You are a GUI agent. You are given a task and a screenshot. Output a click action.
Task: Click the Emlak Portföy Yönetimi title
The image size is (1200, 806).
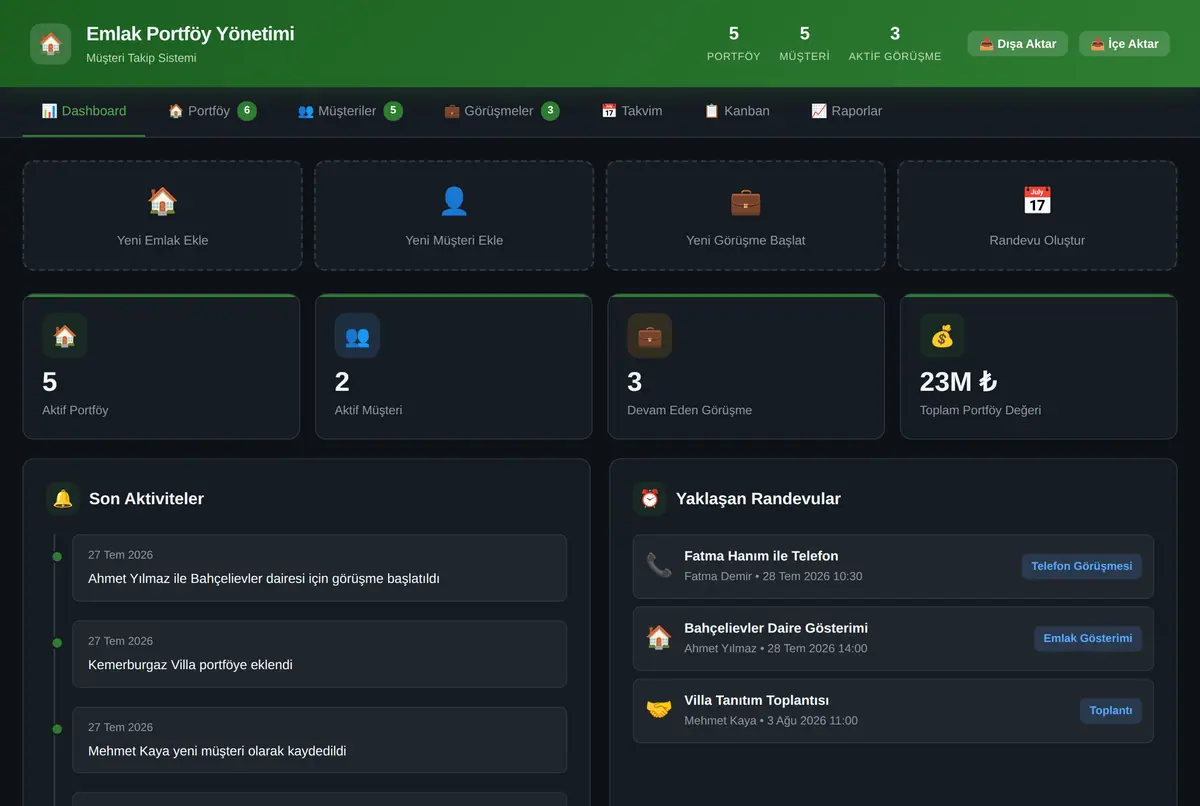point(190,34)
